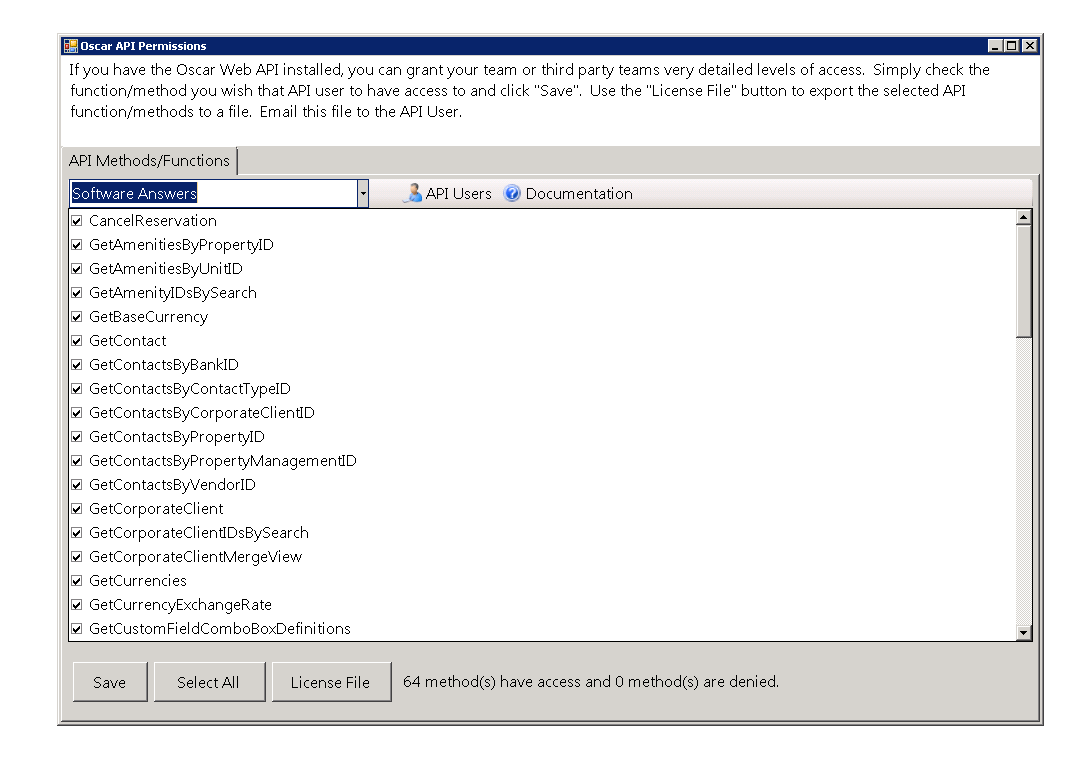Image resolution: width=1076 pixels, height=767 pixels.
Task: Toggle GetContactsByBankID permission
Action: [x=77, y=364]
